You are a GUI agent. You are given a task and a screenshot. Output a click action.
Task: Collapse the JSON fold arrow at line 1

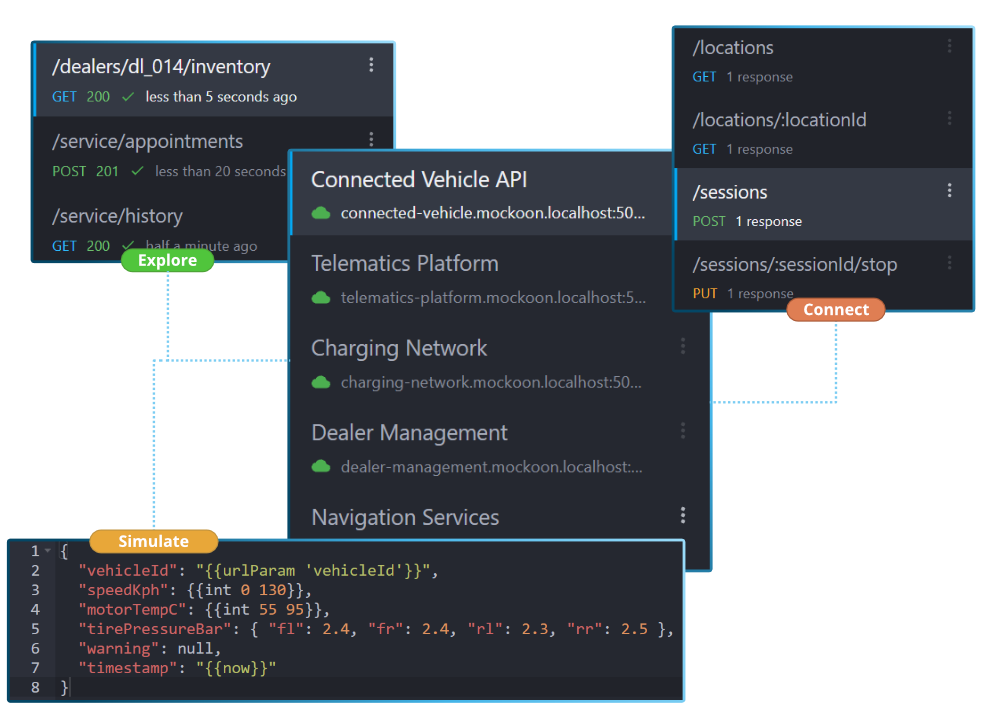48,551
